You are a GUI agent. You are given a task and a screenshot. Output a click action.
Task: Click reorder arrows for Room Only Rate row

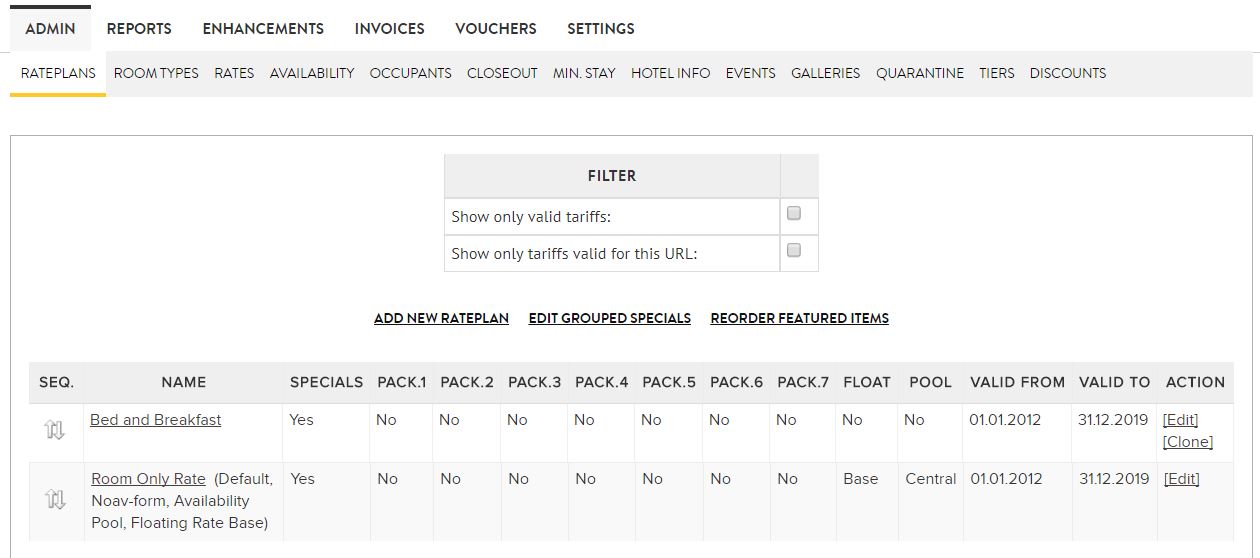point(56,499)
